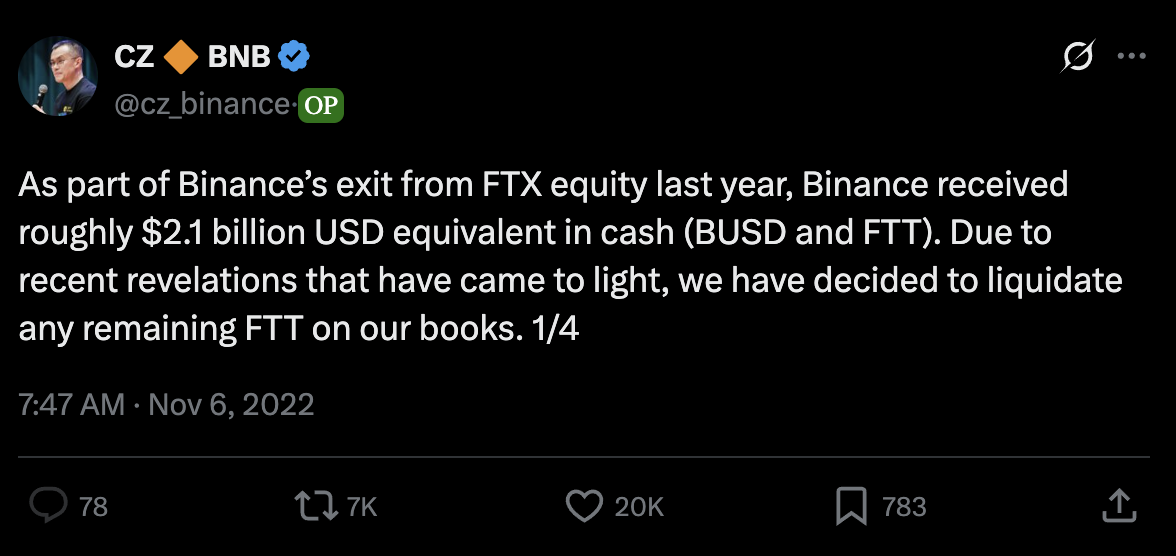The height and width of the screenshot is (556, 1176).
Task: Click the Nov 6, 2022 date
Action: (x=232, y=404)
